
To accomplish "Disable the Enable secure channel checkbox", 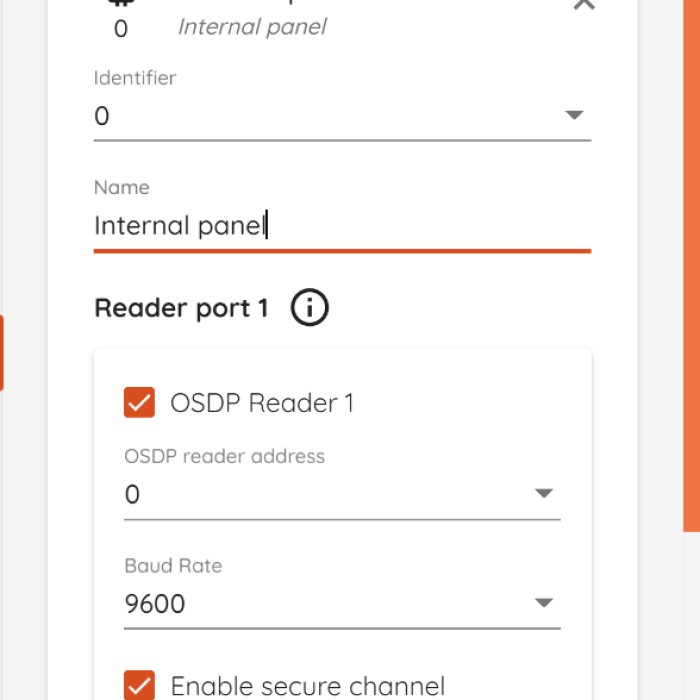I will point(139,685).
